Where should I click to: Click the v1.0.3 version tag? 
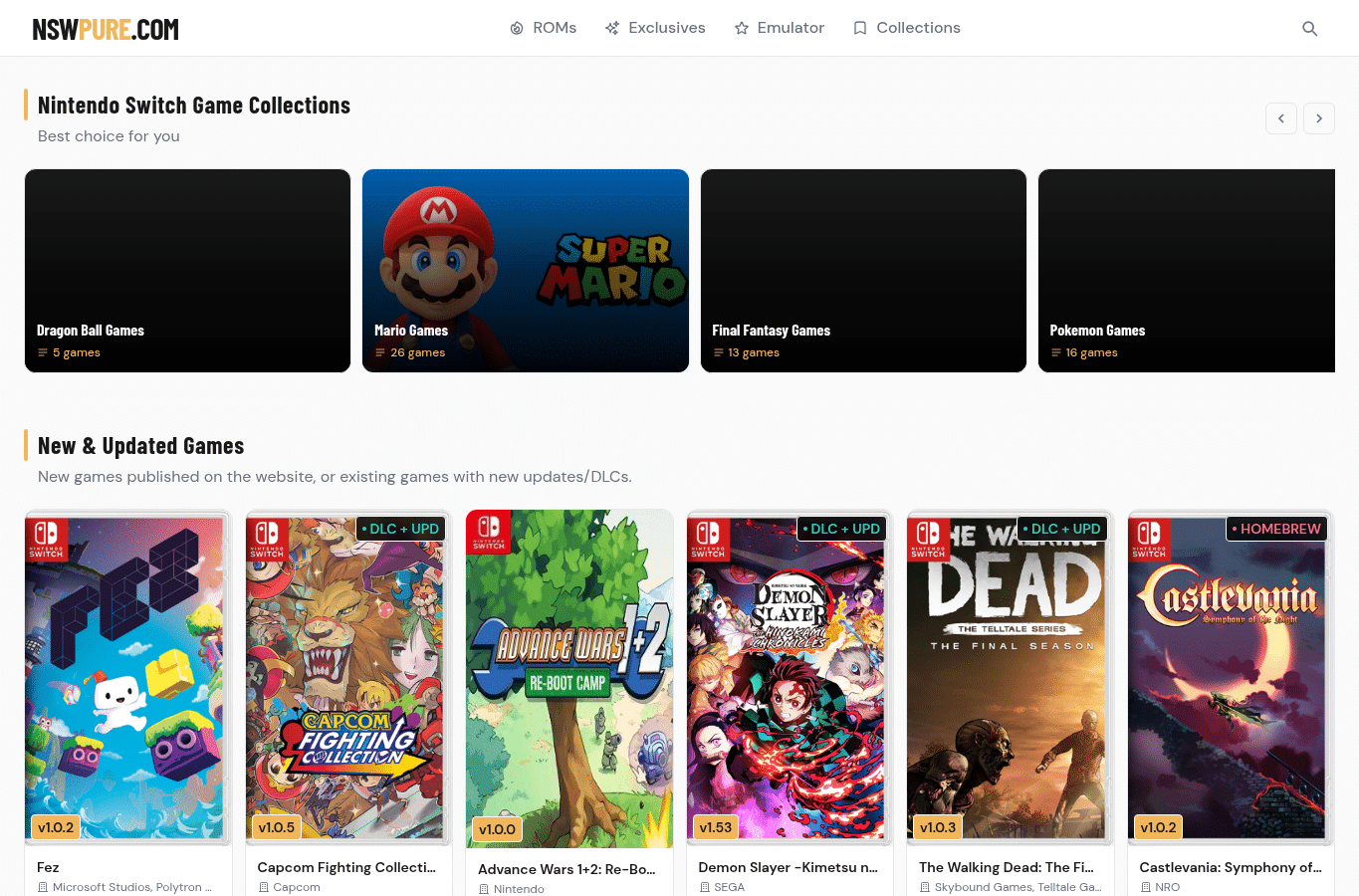point(938,827)
